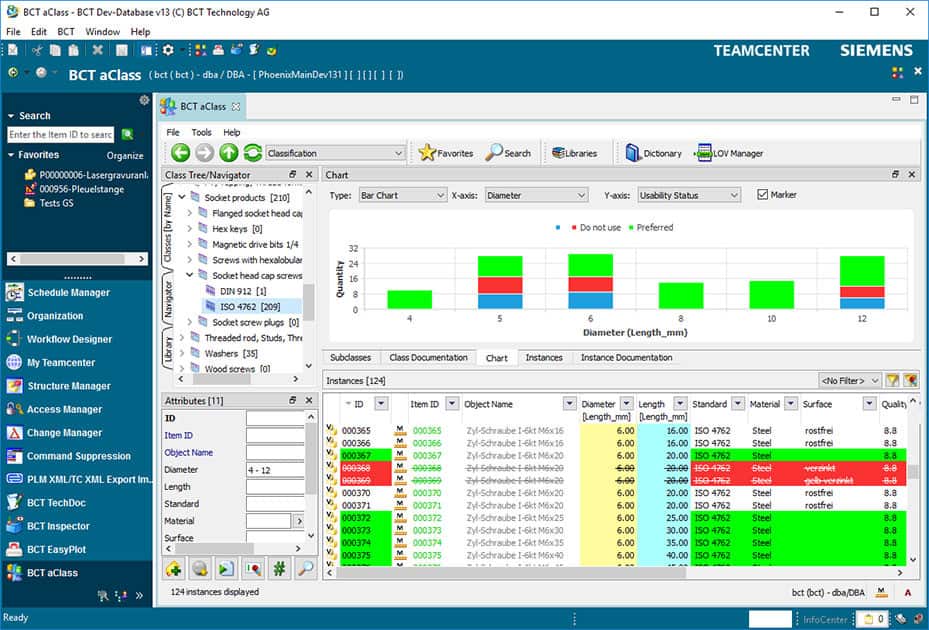Open the Classification dropdown

(x=335, y=153)
